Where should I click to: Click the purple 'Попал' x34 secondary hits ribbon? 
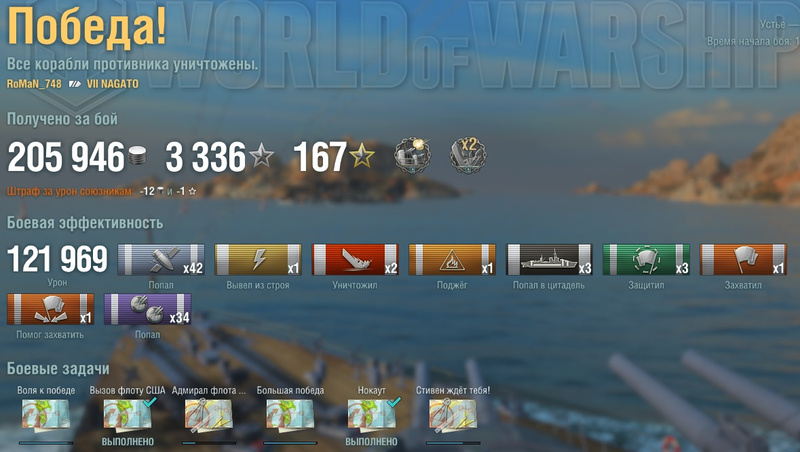[147, 309]
